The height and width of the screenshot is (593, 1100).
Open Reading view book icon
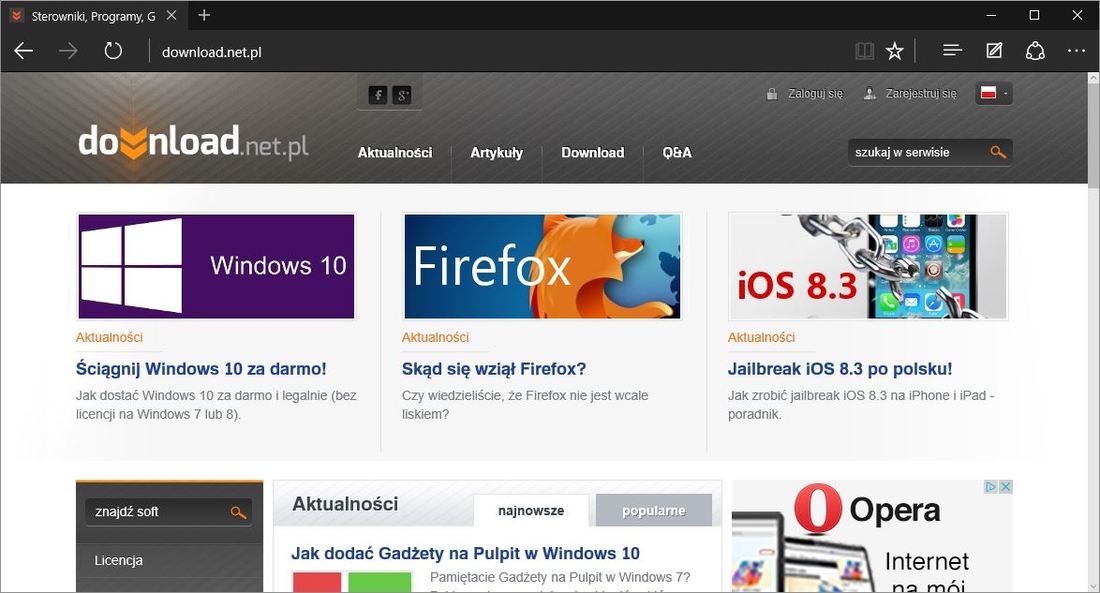click(x=864, y=51)
